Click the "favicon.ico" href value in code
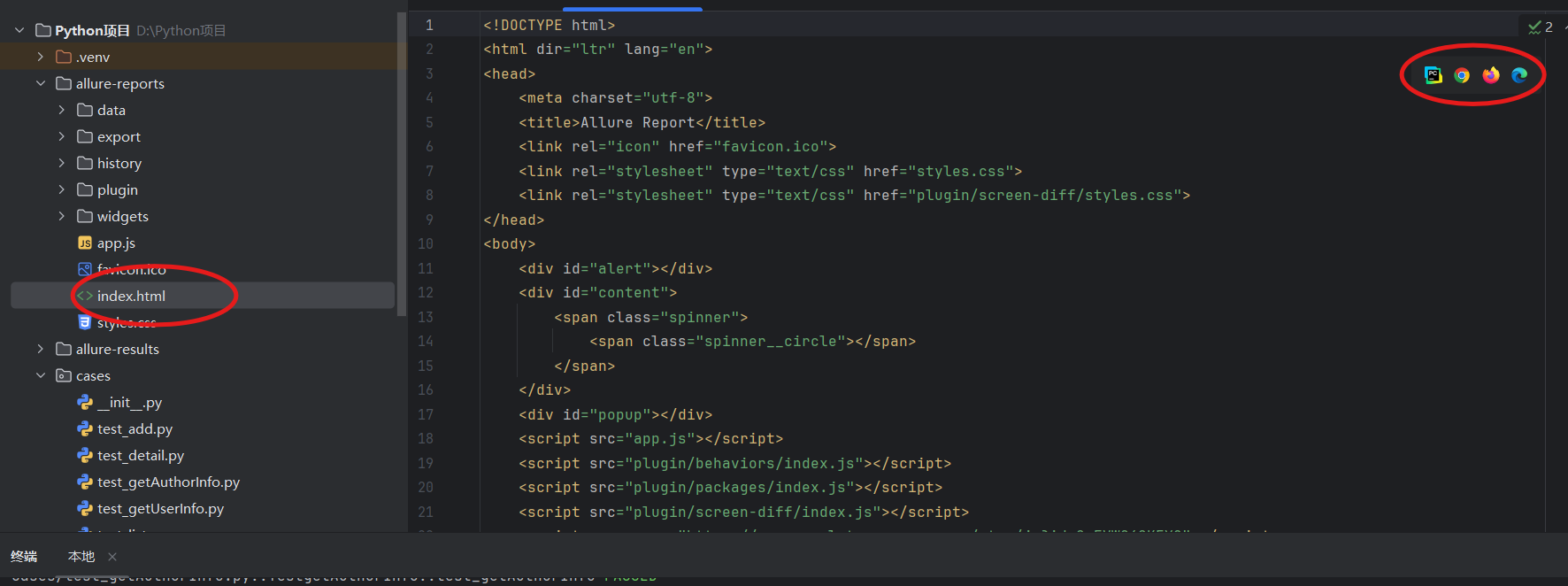The image size is (1568, 586). 771,147
